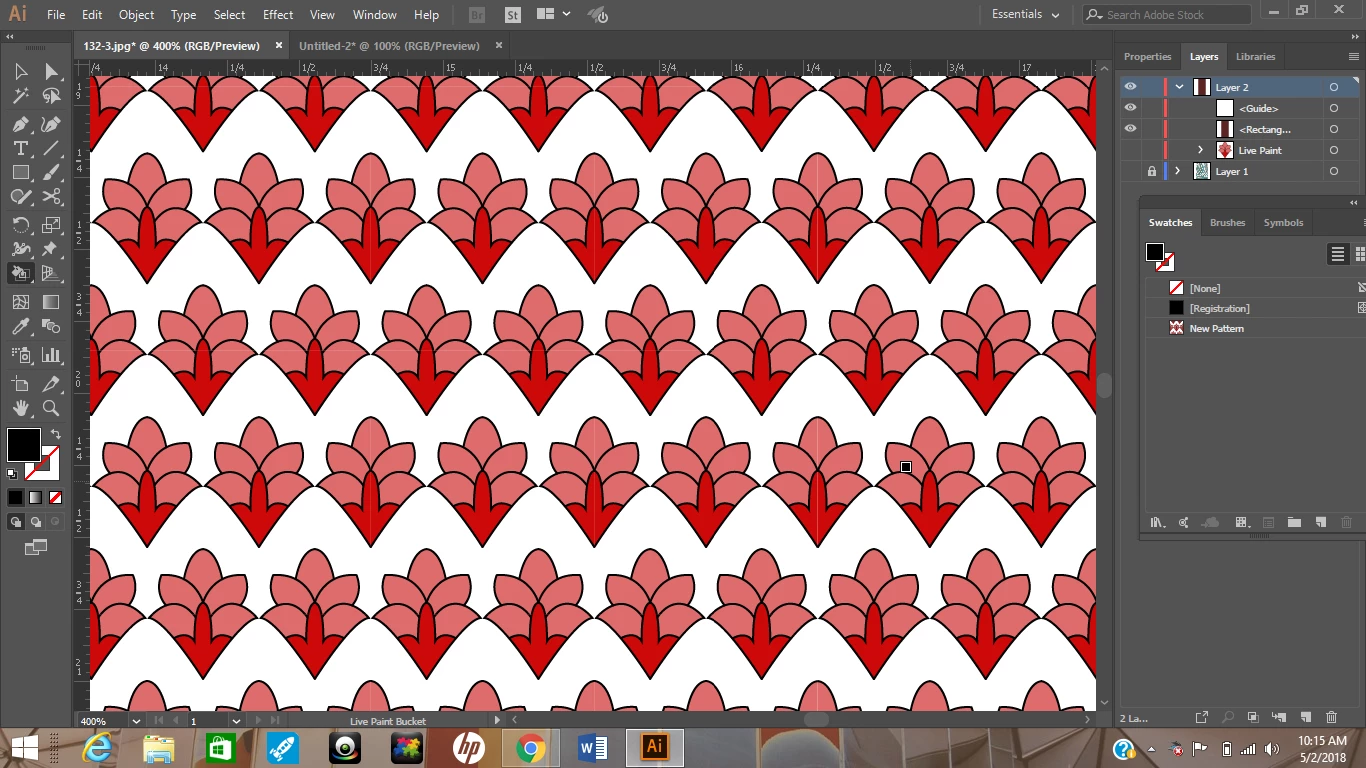The height and width of the screenshot is (768, 1366).
Task: Pick the Line Segment tool
Action: click(x=51, y=149)
